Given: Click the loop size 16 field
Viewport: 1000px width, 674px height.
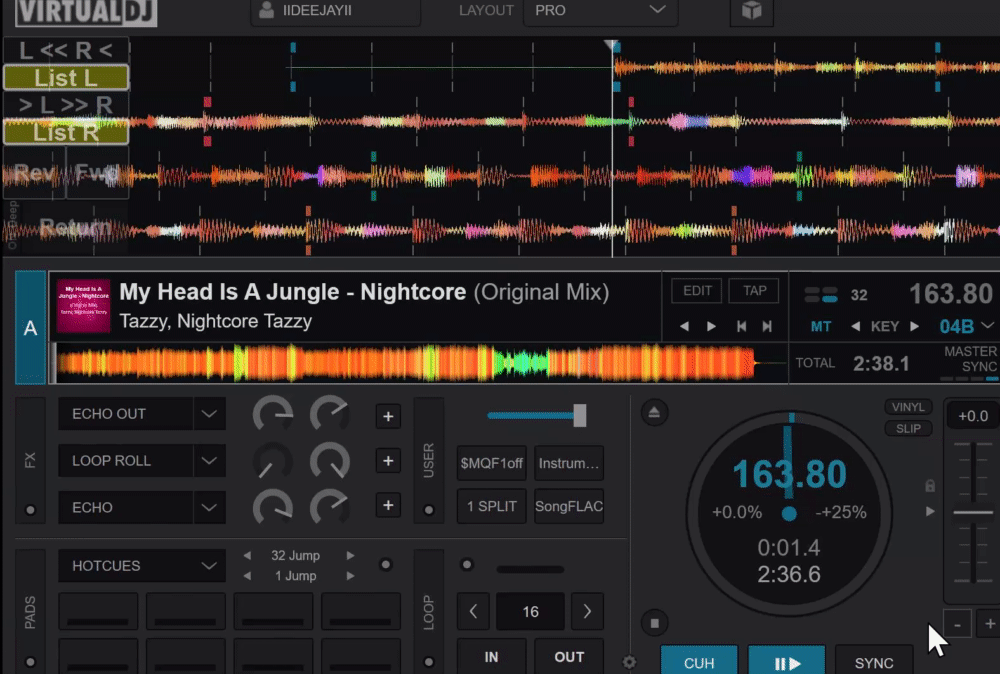Looking at the screenshot, I should pyautogui.click(x=530, y=612).
